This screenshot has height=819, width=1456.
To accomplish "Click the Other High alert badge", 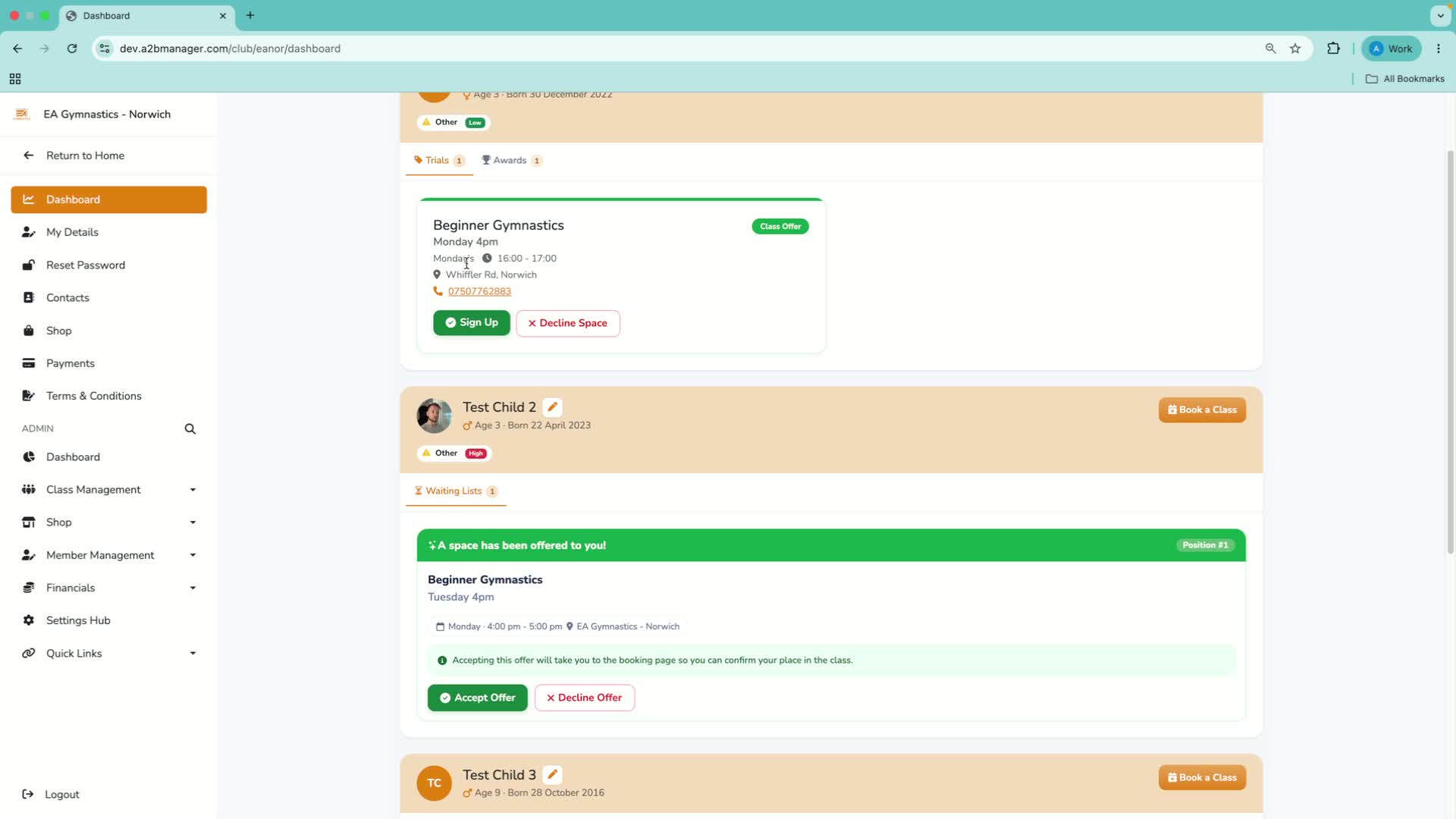I will [x=454, y=453].
